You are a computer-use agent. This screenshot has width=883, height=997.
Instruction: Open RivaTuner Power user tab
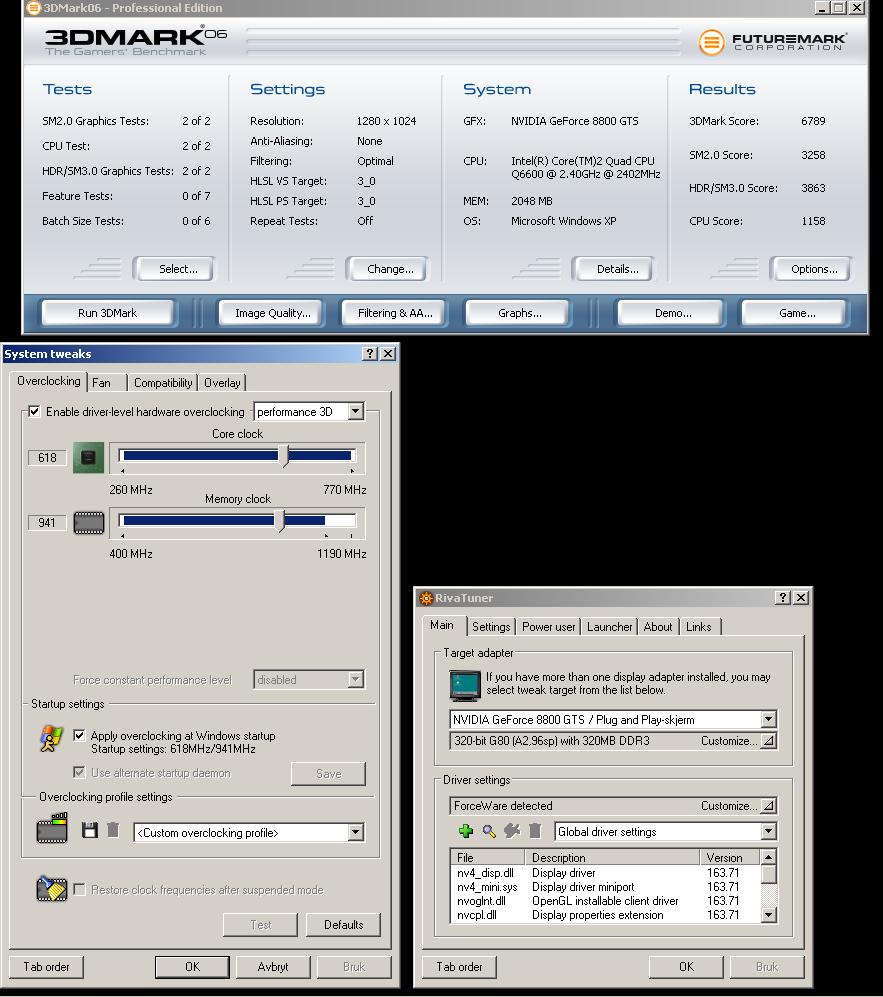(548, 627)
